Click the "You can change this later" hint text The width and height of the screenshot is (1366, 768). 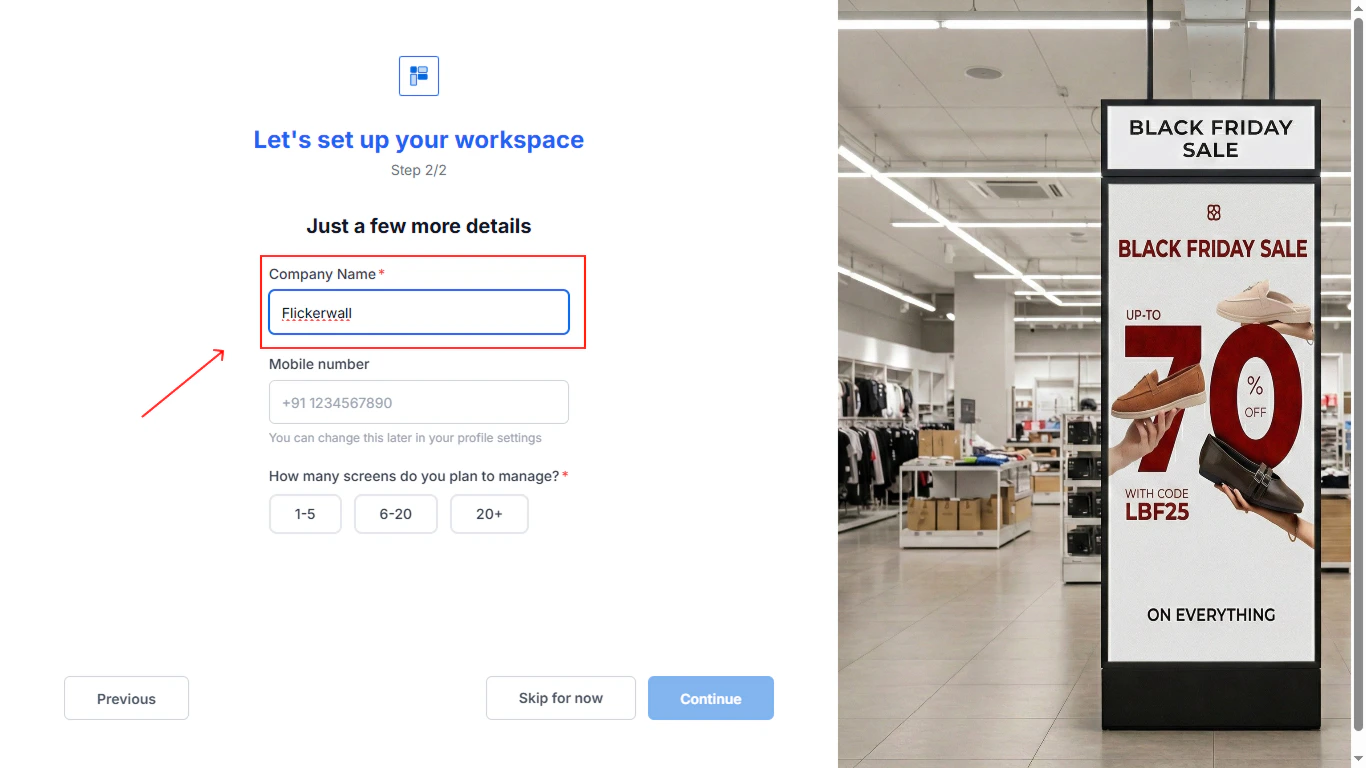[x=405, y=438]
